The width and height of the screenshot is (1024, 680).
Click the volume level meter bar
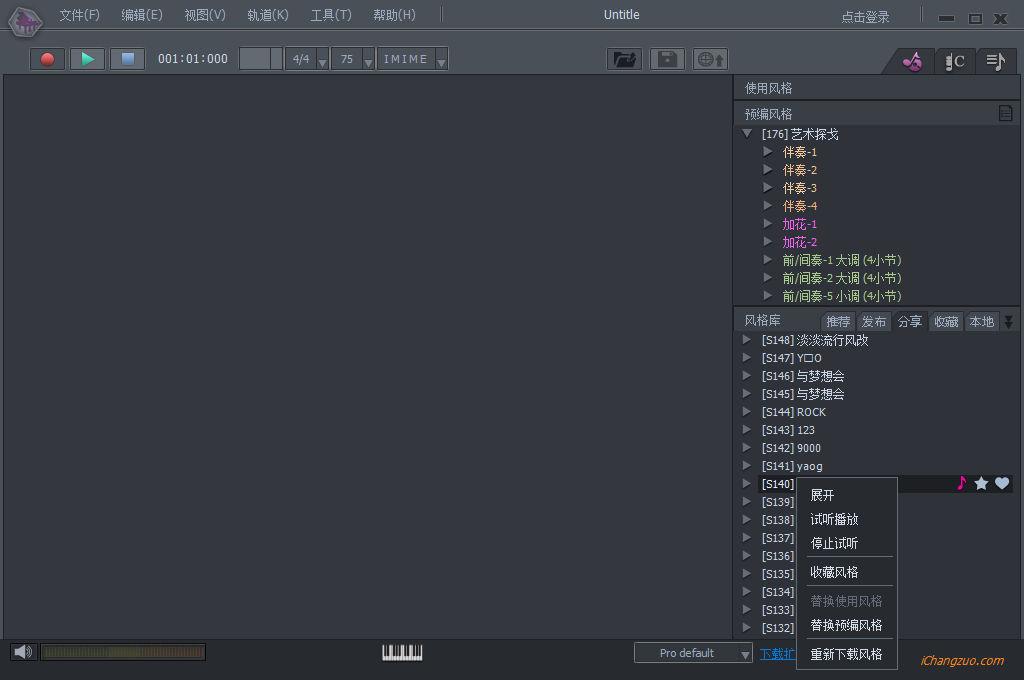(x=123, y=652)
